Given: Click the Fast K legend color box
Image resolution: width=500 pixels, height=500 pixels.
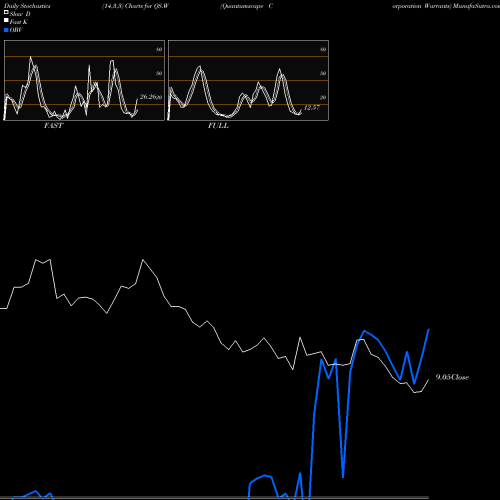Looking at the screenshot, I should coord(6,20).
